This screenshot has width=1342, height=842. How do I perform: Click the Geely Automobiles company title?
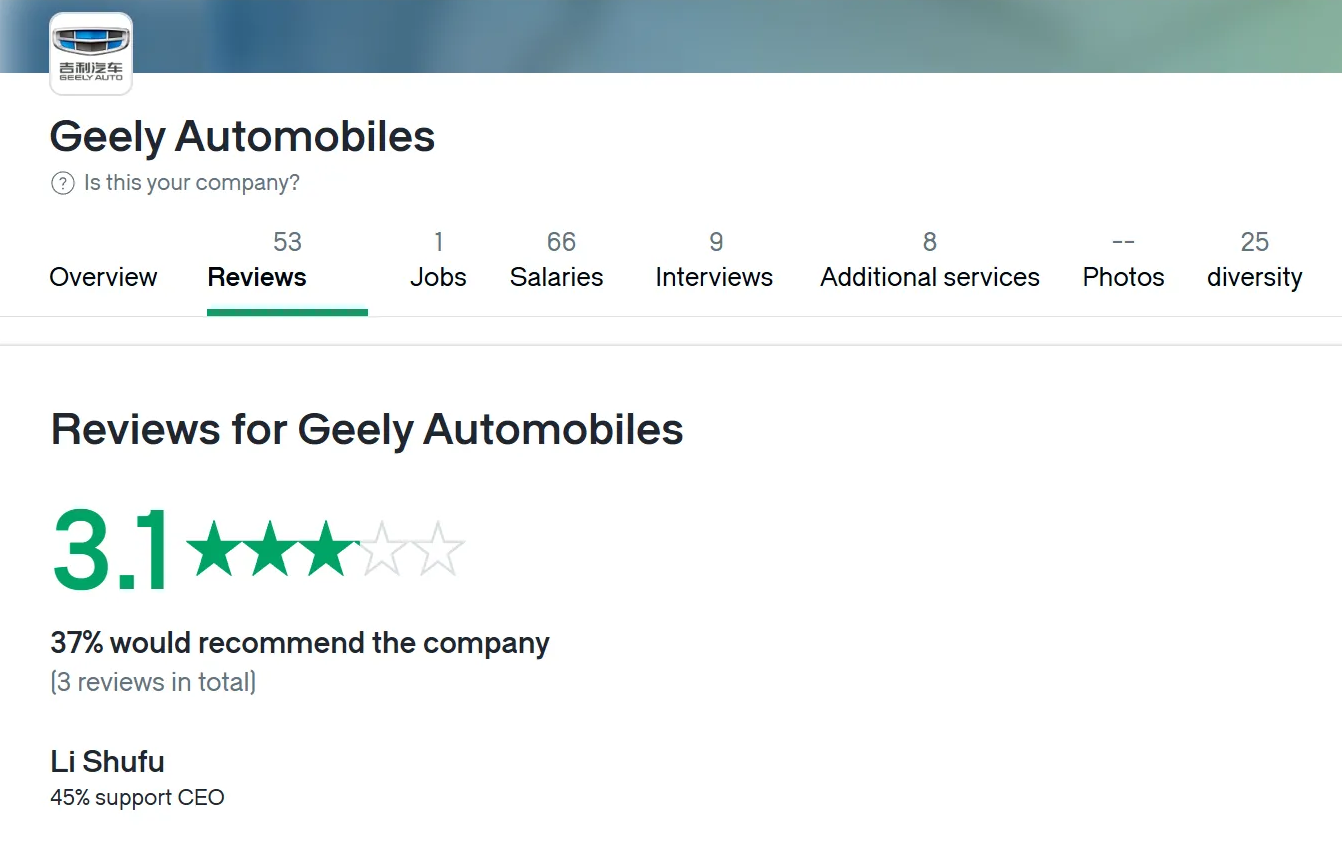pos(242,137)
